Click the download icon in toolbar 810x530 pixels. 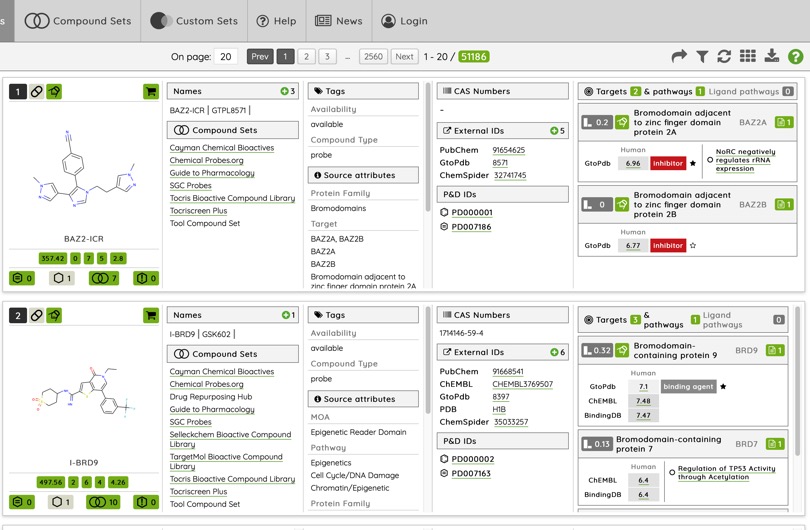(771, 56)
